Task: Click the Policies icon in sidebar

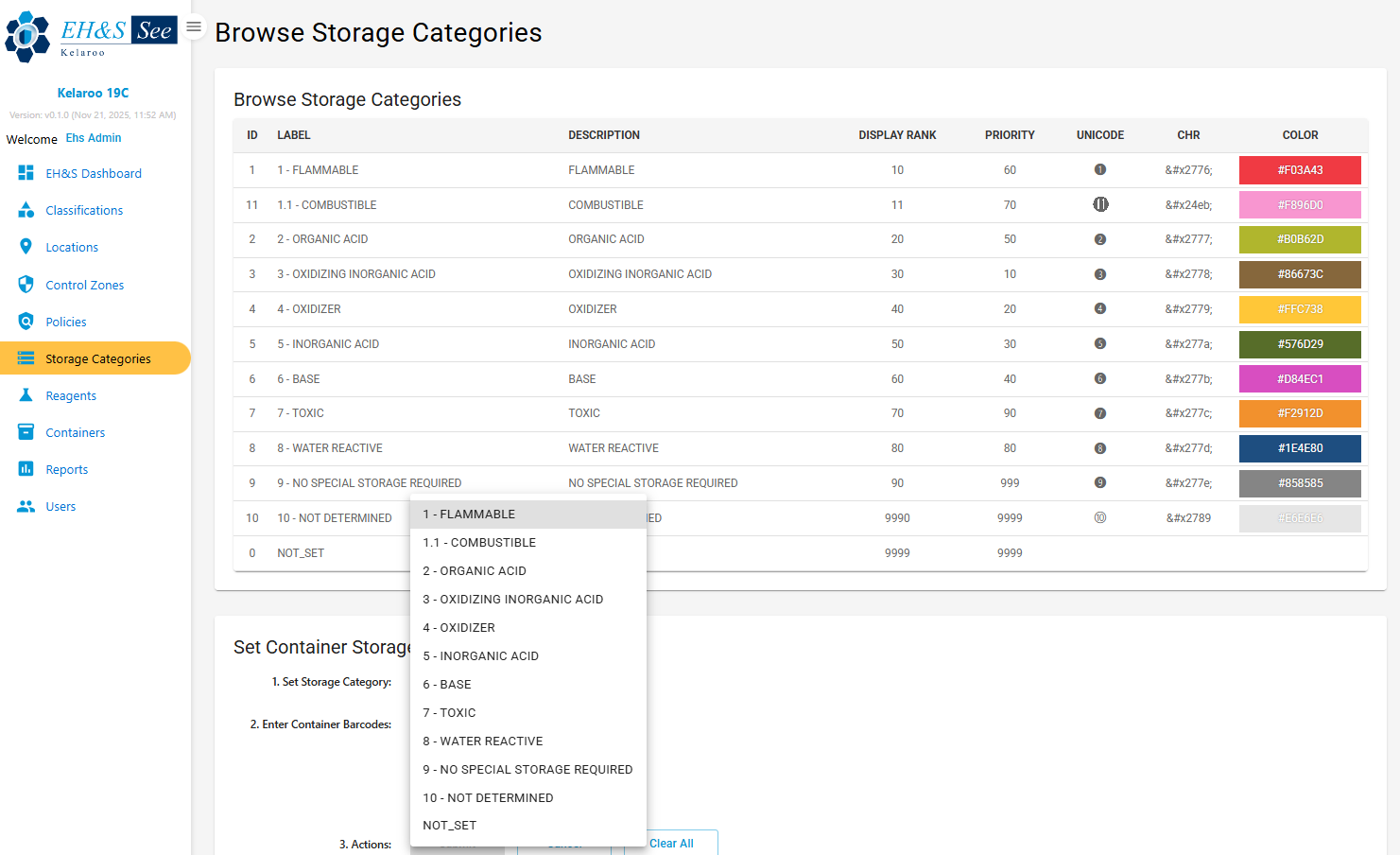Action: click(x=26, y=322)
